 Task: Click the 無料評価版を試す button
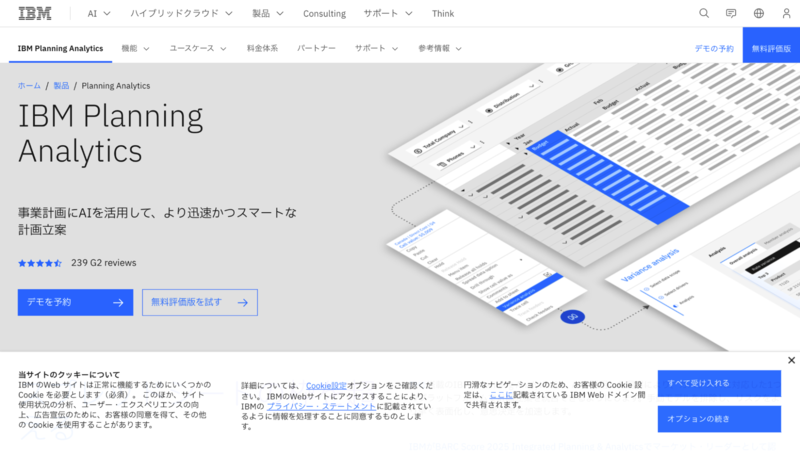(200, 303)
